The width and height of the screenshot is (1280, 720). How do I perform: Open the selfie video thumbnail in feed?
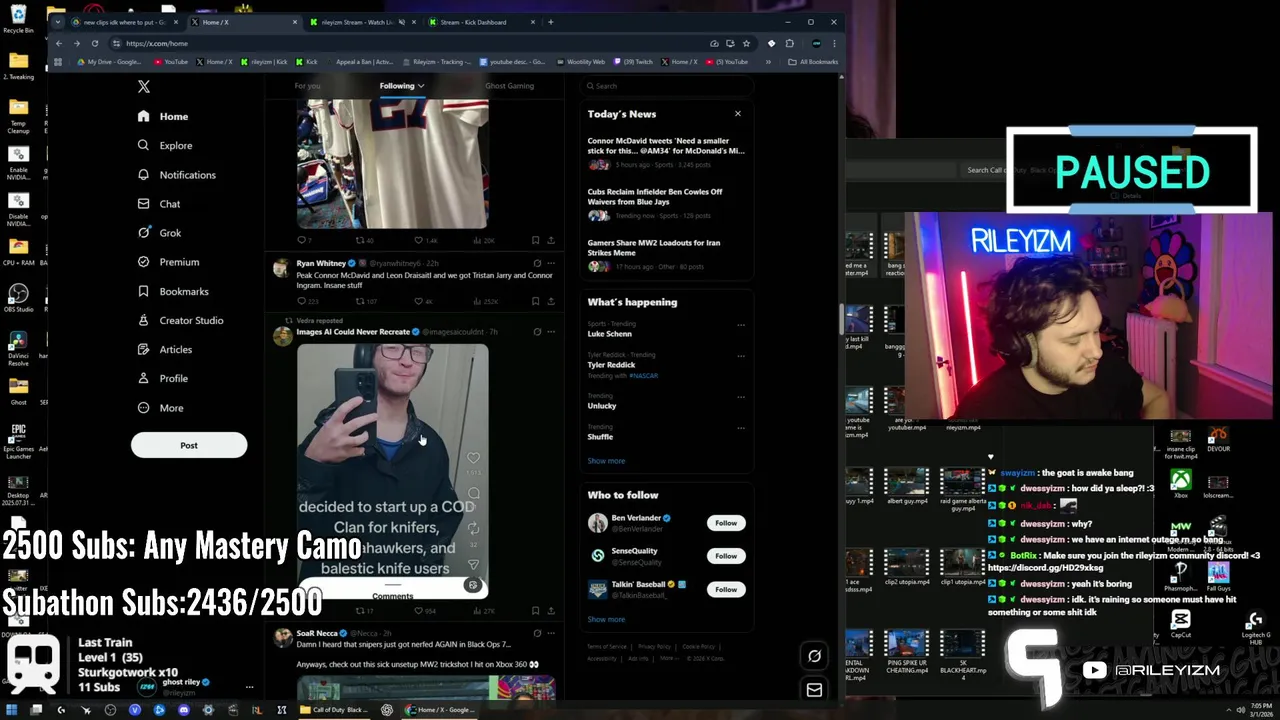[392, 470]
